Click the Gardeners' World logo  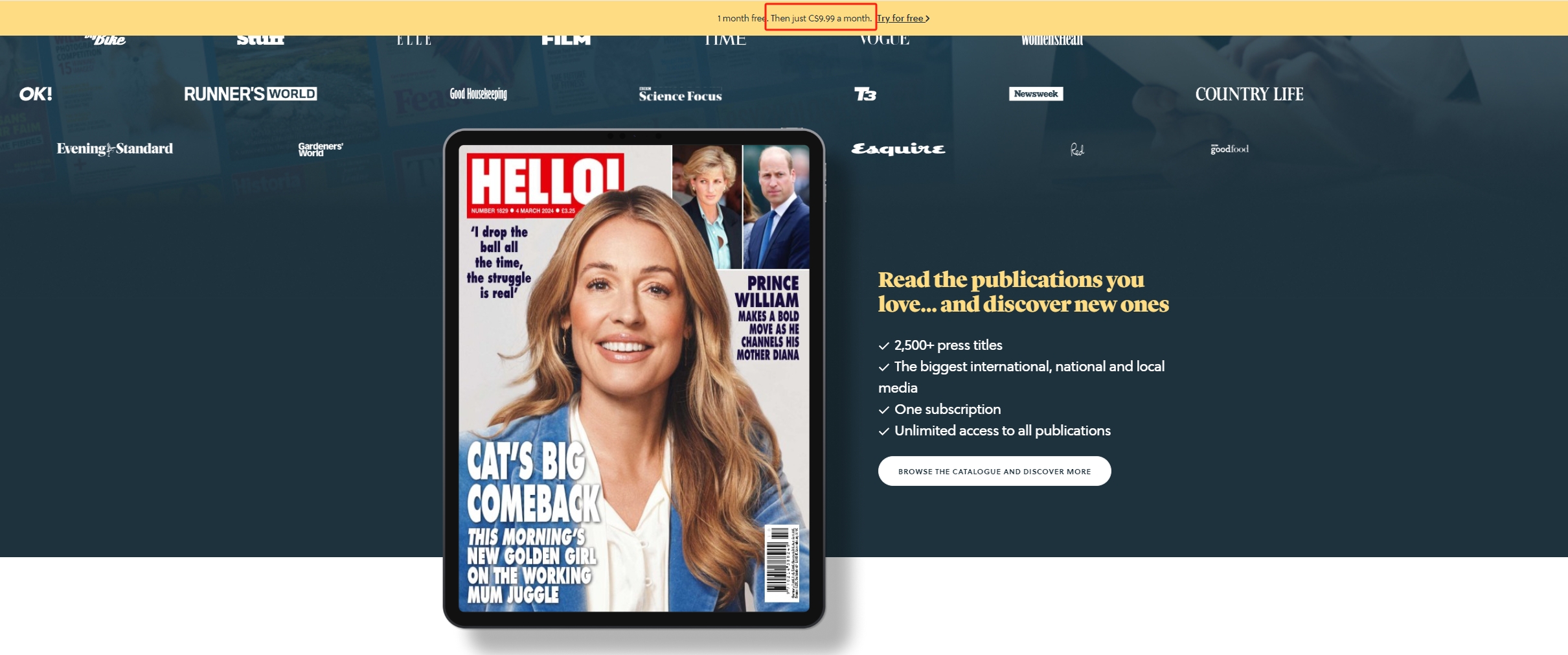[321, 149]
